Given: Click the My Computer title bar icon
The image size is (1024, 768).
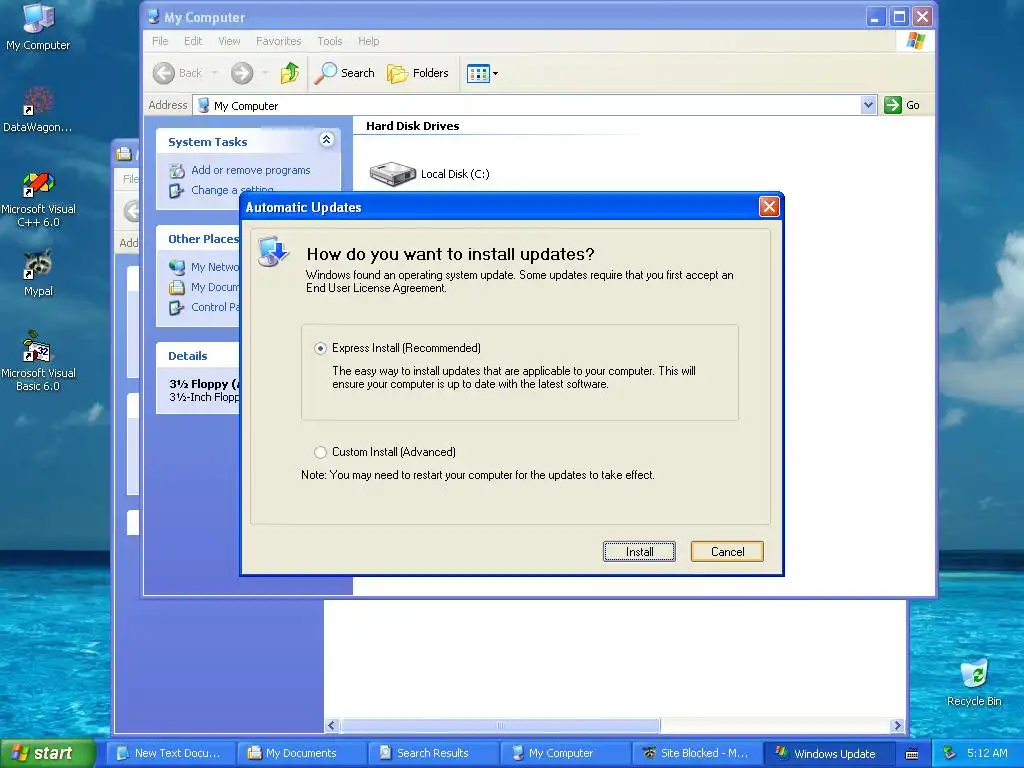Looking at the screenshot, I should pyautogui.click(x=154, y=16).
